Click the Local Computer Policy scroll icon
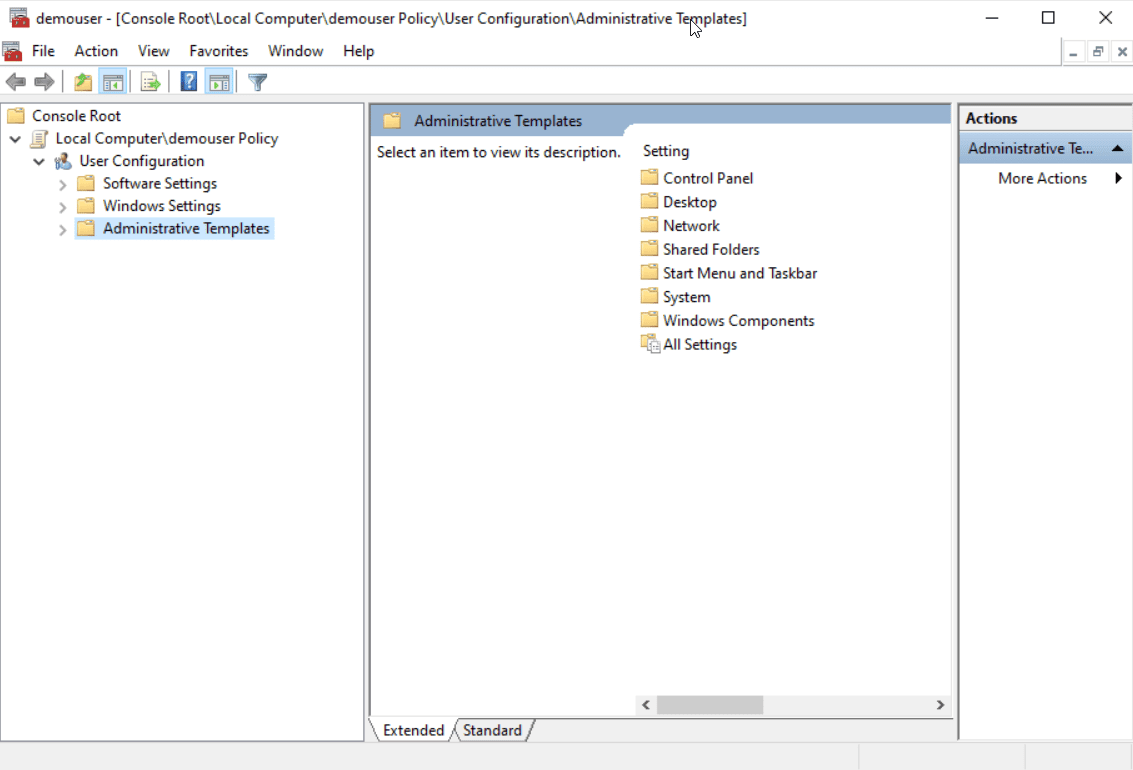 [x=40, y=138]
